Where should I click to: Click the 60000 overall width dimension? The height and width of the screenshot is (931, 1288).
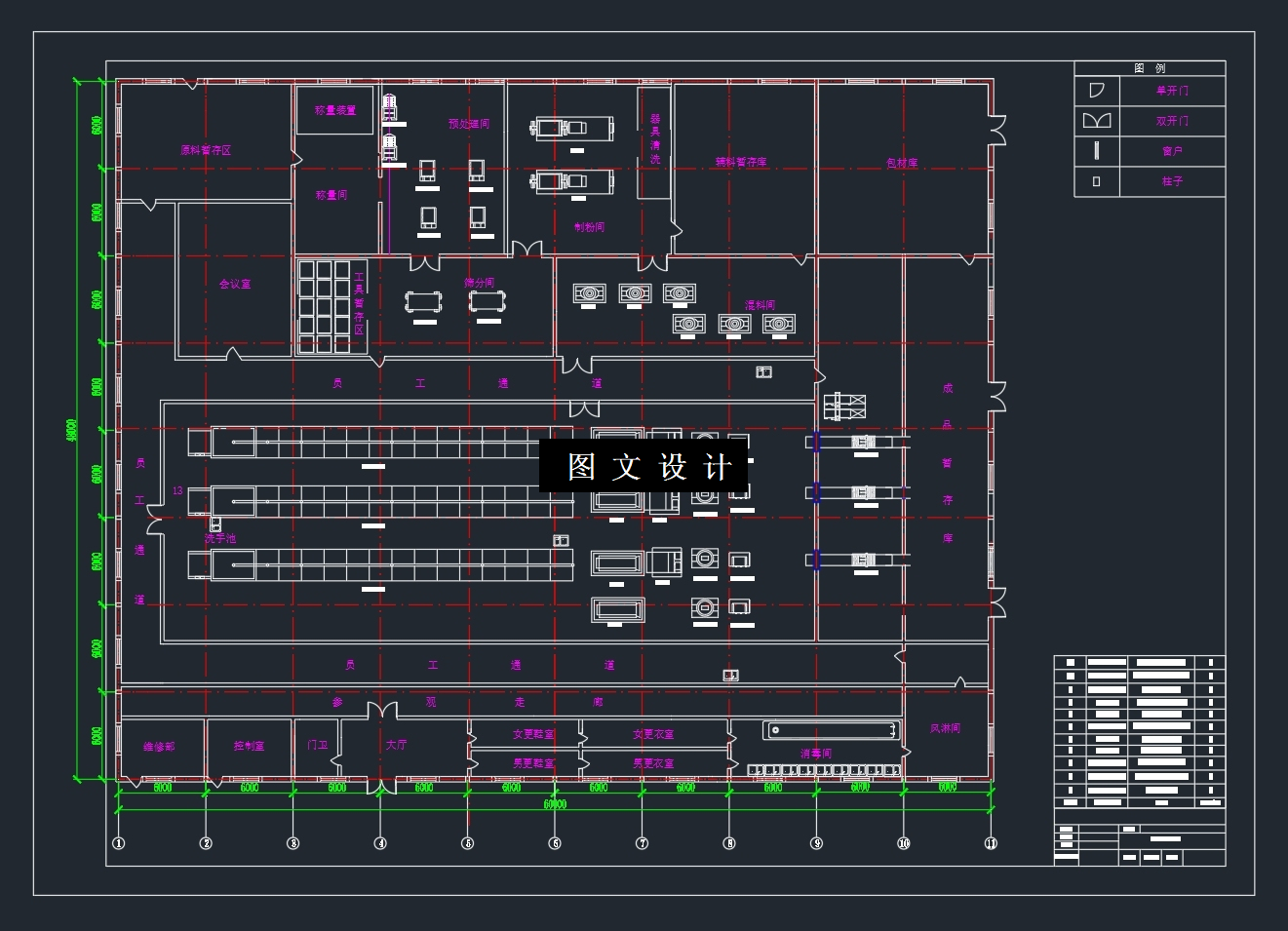click(x=555, y=804)
